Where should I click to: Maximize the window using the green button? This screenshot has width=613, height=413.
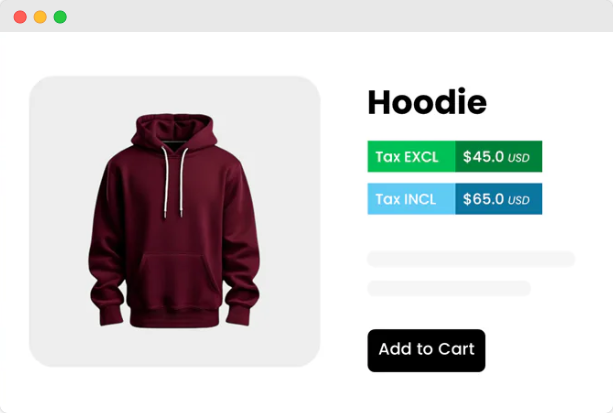pos(60,17)
